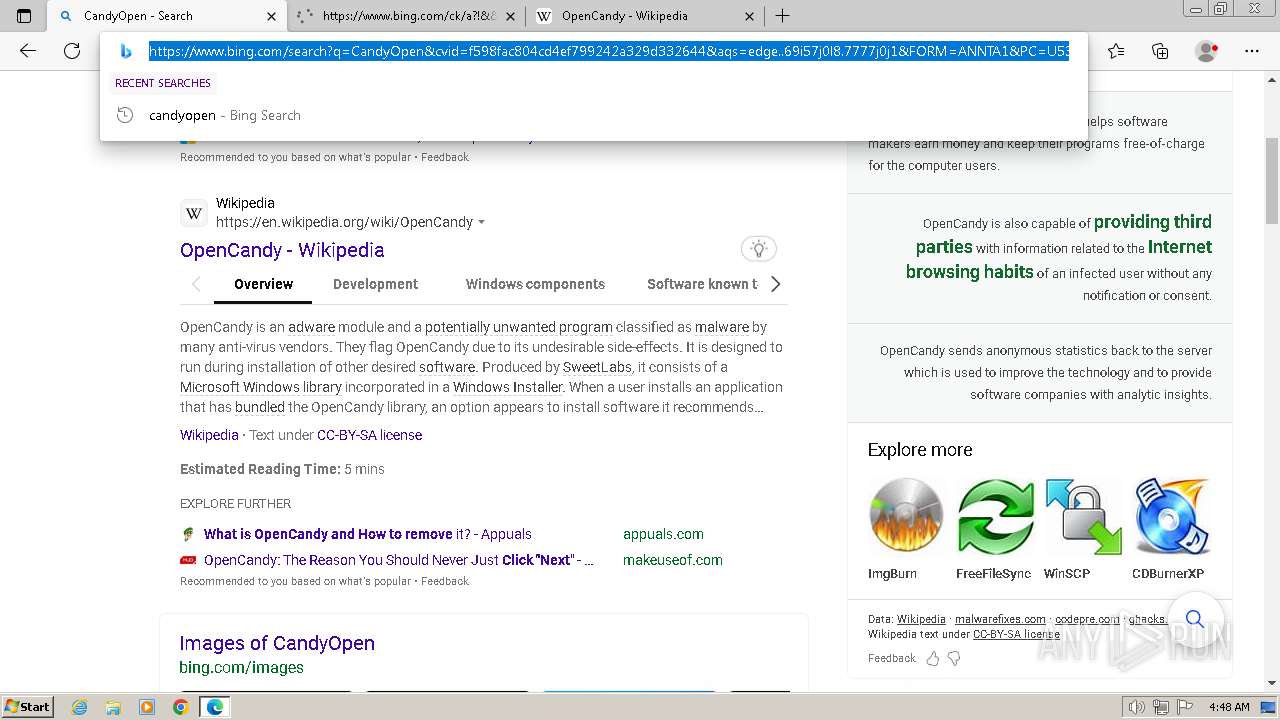This screenshot has height=720, width=1280.
Task: Reload the page with the refresh icon
Action: click(72, 51)
